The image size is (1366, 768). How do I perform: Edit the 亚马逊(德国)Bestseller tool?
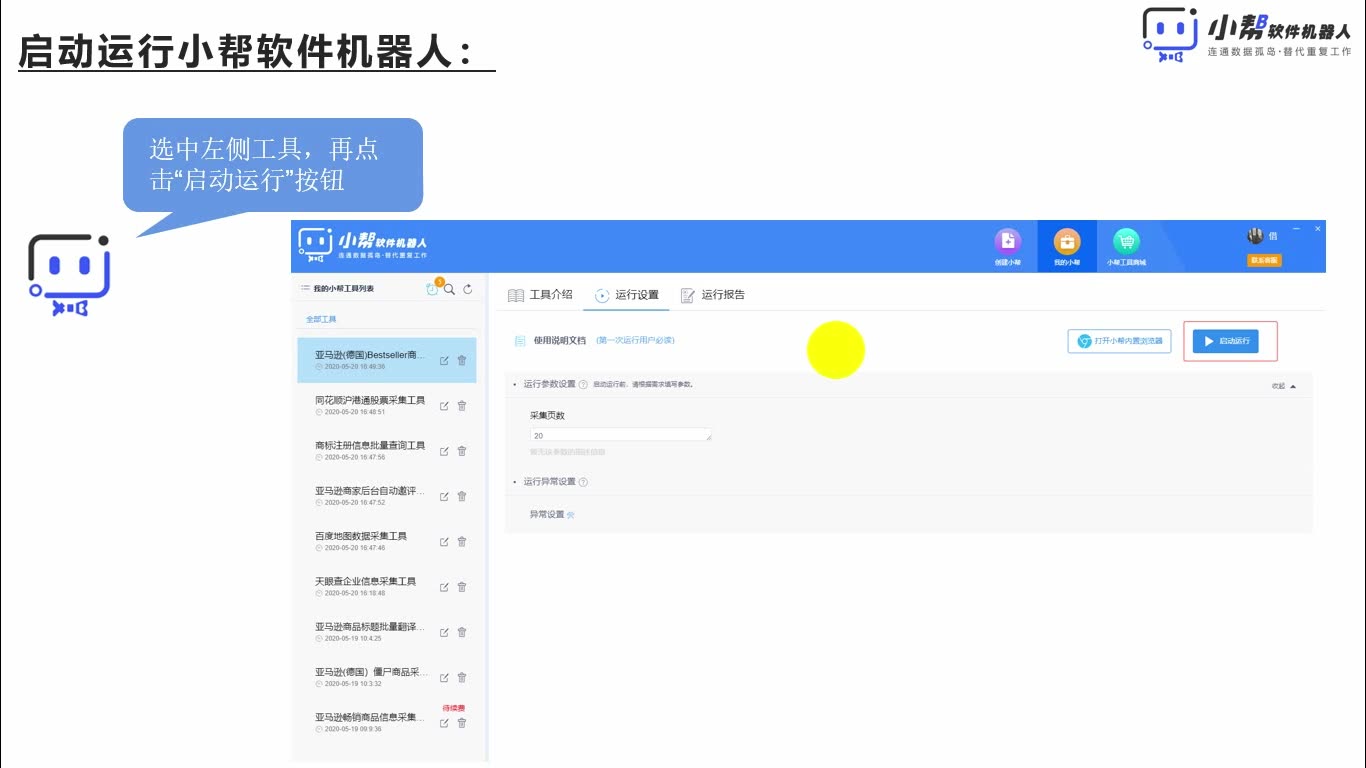pyautogui.click(x=444, y=361)
